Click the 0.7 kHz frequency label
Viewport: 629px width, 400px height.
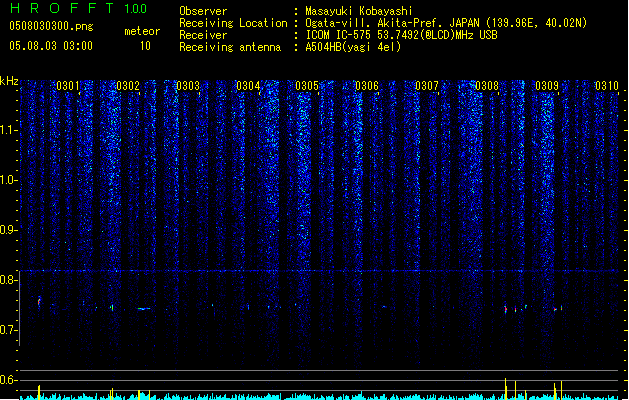[x=8, y=330]
